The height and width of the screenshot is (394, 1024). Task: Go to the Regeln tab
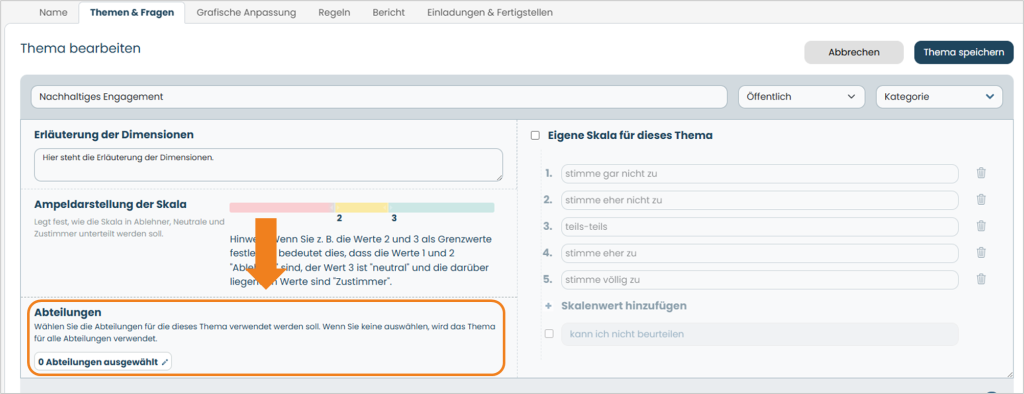[334, 12]
